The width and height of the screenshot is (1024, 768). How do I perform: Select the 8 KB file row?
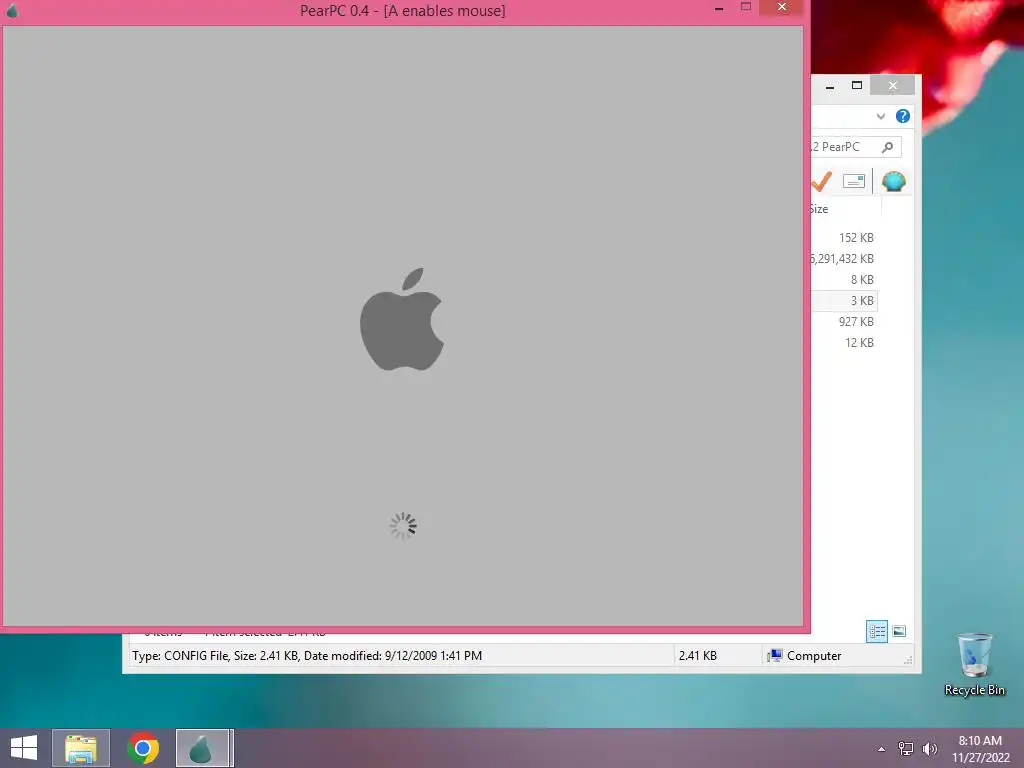tap(844, 280)
